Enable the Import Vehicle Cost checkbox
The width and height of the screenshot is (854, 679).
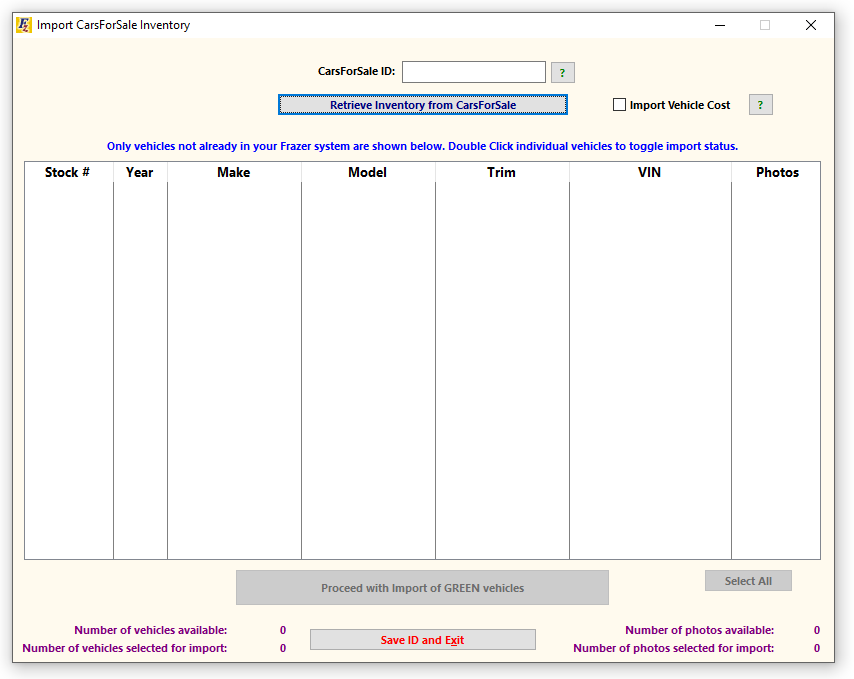point(619,105)
